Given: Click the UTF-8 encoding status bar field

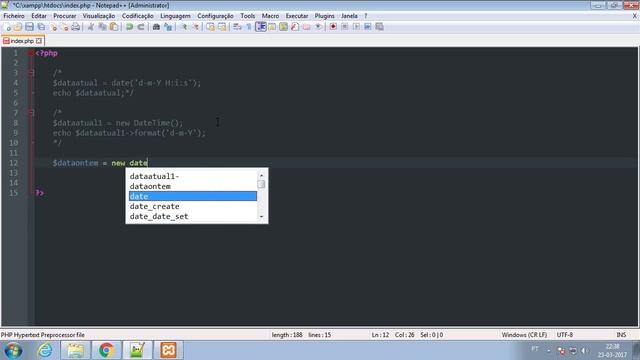Looking at the screenshot, I should [x=565, y=335].
